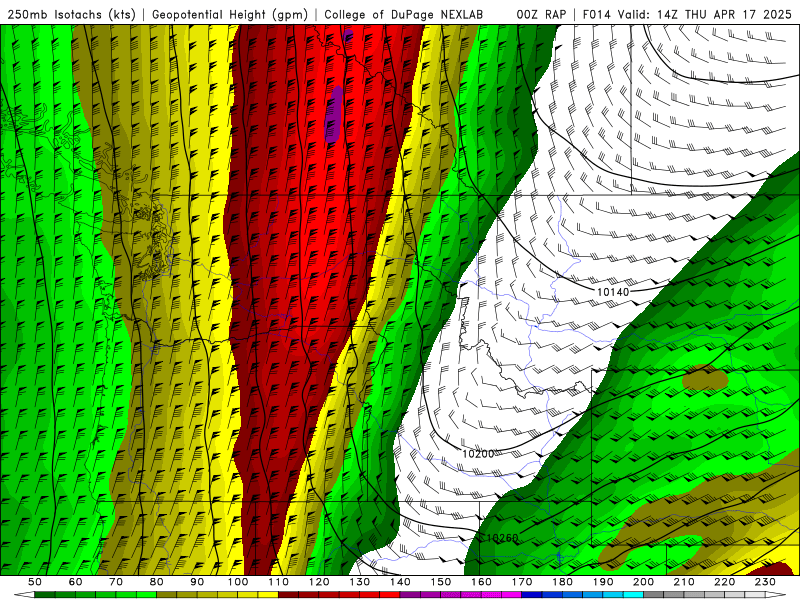Pick the dark purple swatch starting at 140
The image size is (800, 600).
(x=410, y=595)
